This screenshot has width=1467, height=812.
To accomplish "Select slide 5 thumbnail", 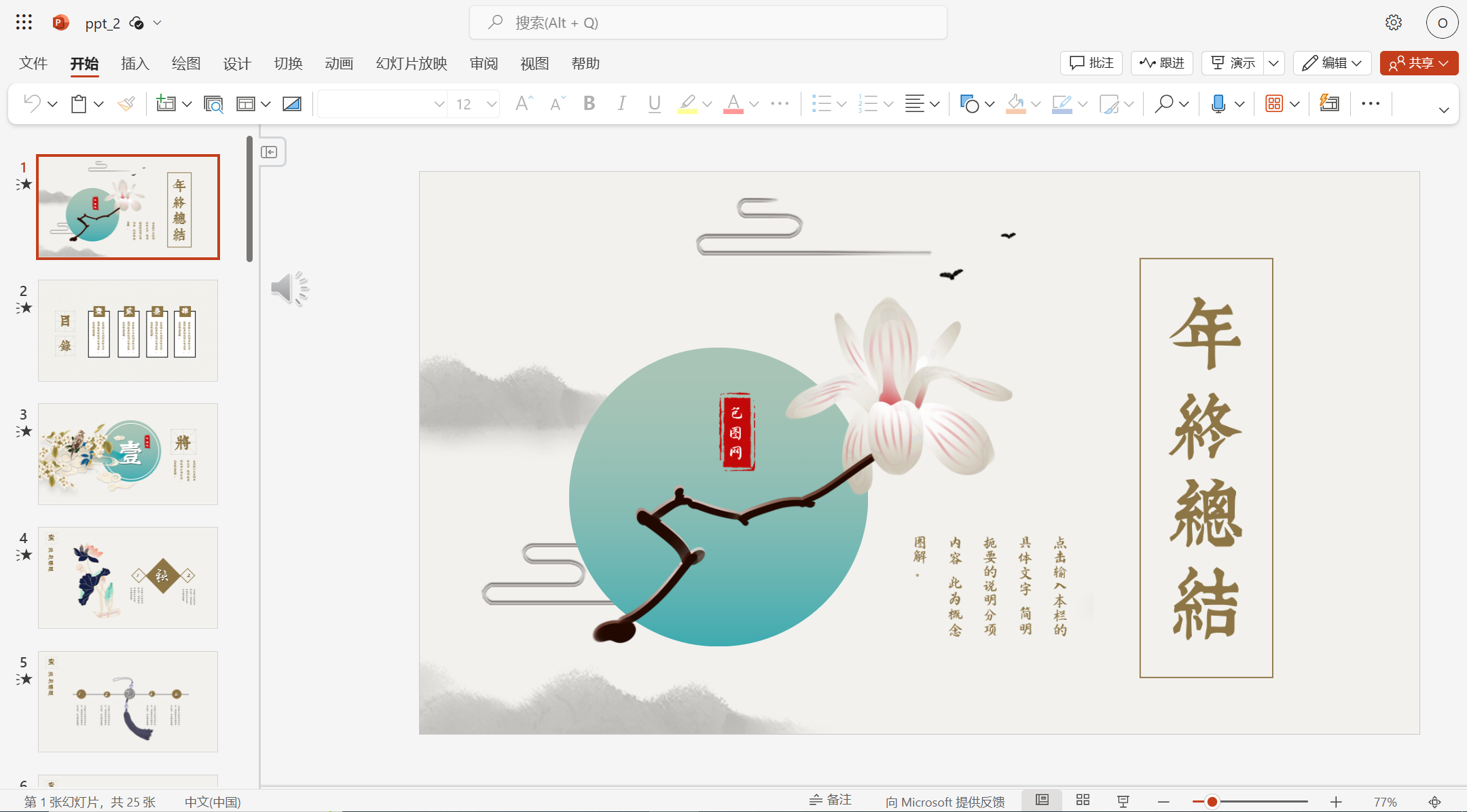I will click(x=128, y=701).
